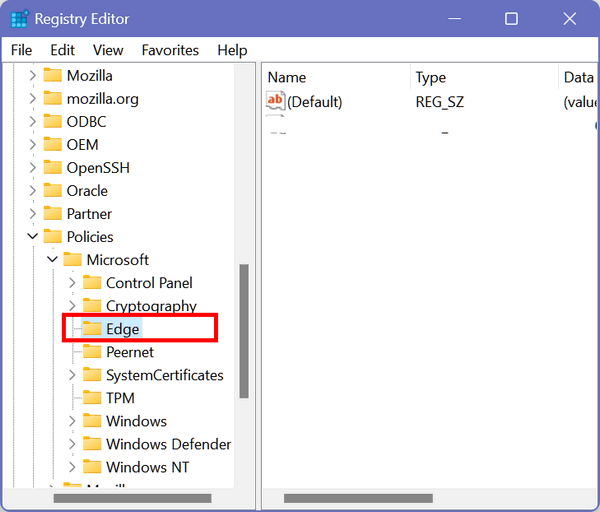Click the mozilla.org folder icon
600x512 pixels.
[x=52, y=98]
